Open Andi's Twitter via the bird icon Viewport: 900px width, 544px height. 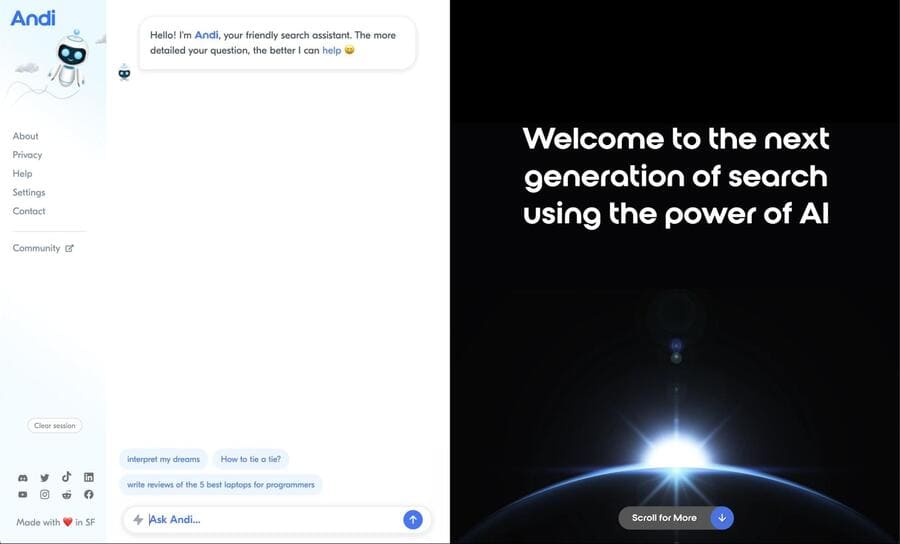click(45, 477)
